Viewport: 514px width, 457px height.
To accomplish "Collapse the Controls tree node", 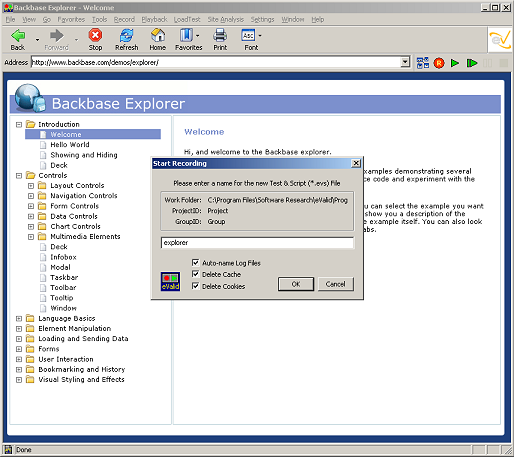I will coord(19,176).
